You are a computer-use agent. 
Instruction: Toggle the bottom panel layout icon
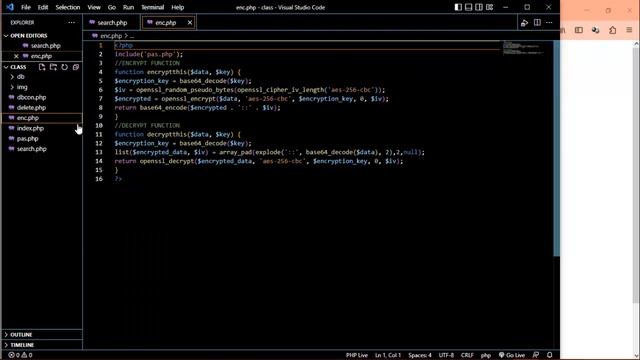click(469, 7)
